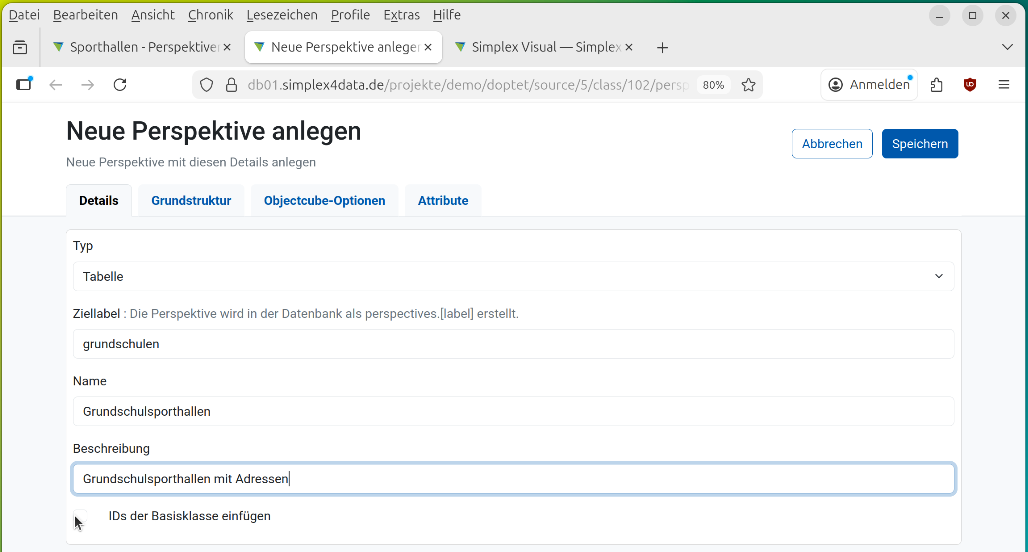Open the extensions puzzle icon
1028x552 pixels.
[936, 85]
